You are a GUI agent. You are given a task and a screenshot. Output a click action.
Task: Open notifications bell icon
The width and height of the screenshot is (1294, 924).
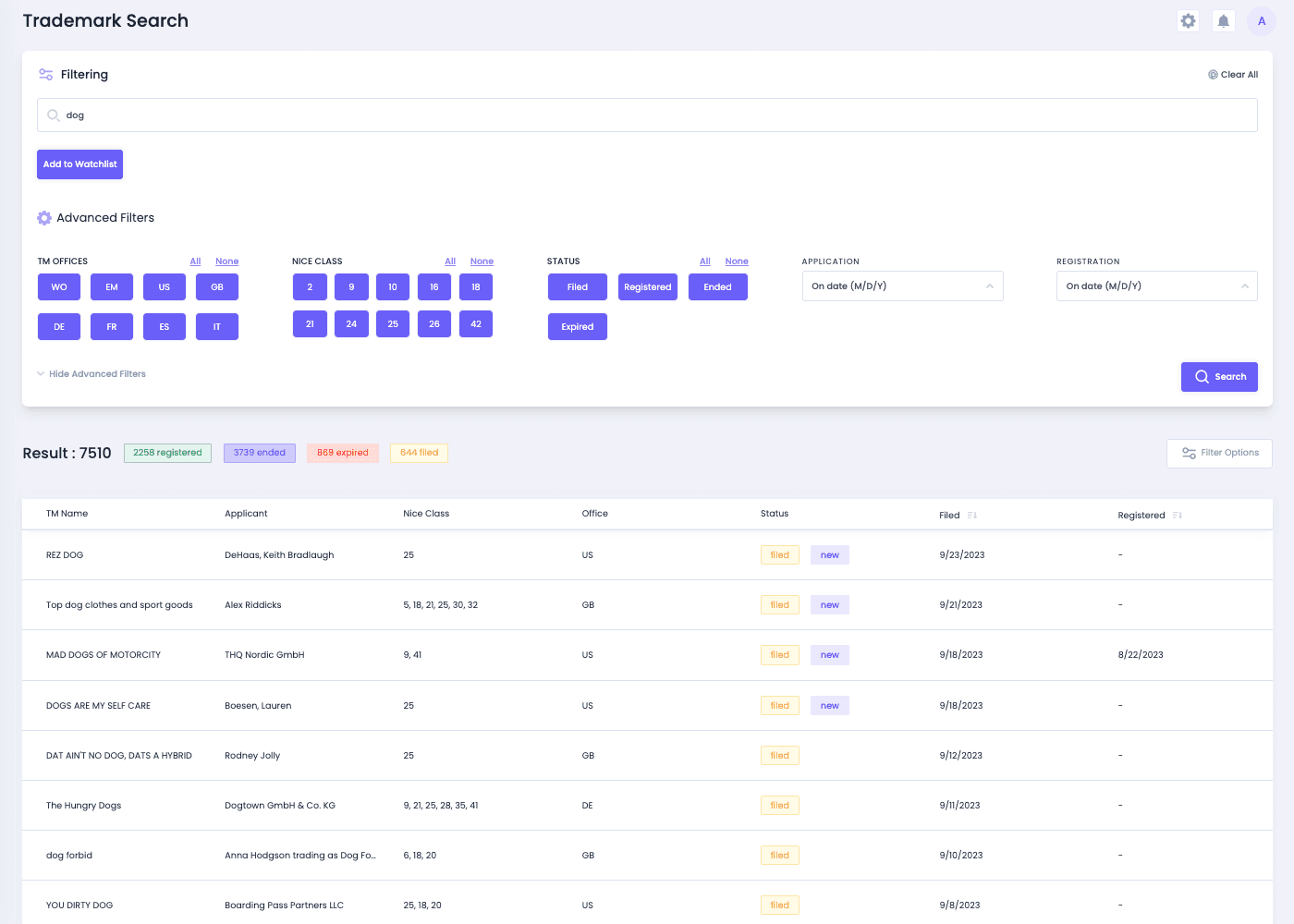point(1223,20)
